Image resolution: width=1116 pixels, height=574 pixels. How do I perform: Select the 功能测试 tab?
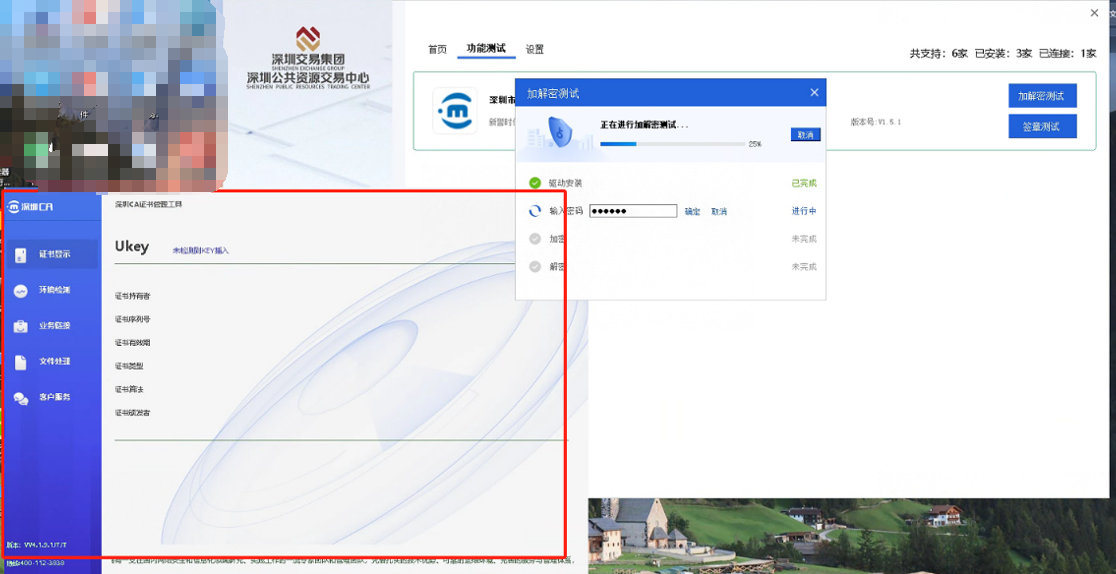[x=486, y=48]
